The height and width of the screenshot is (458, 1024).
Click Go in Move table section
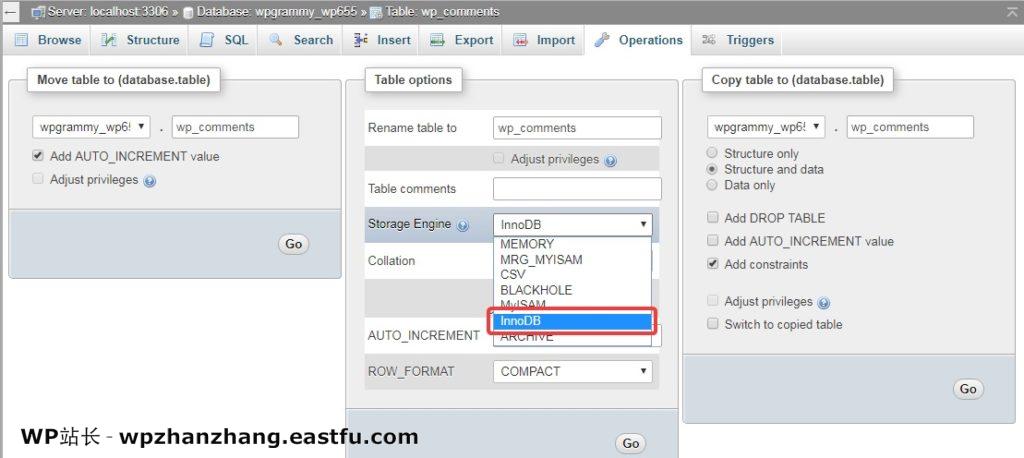(x=293, y=244)
